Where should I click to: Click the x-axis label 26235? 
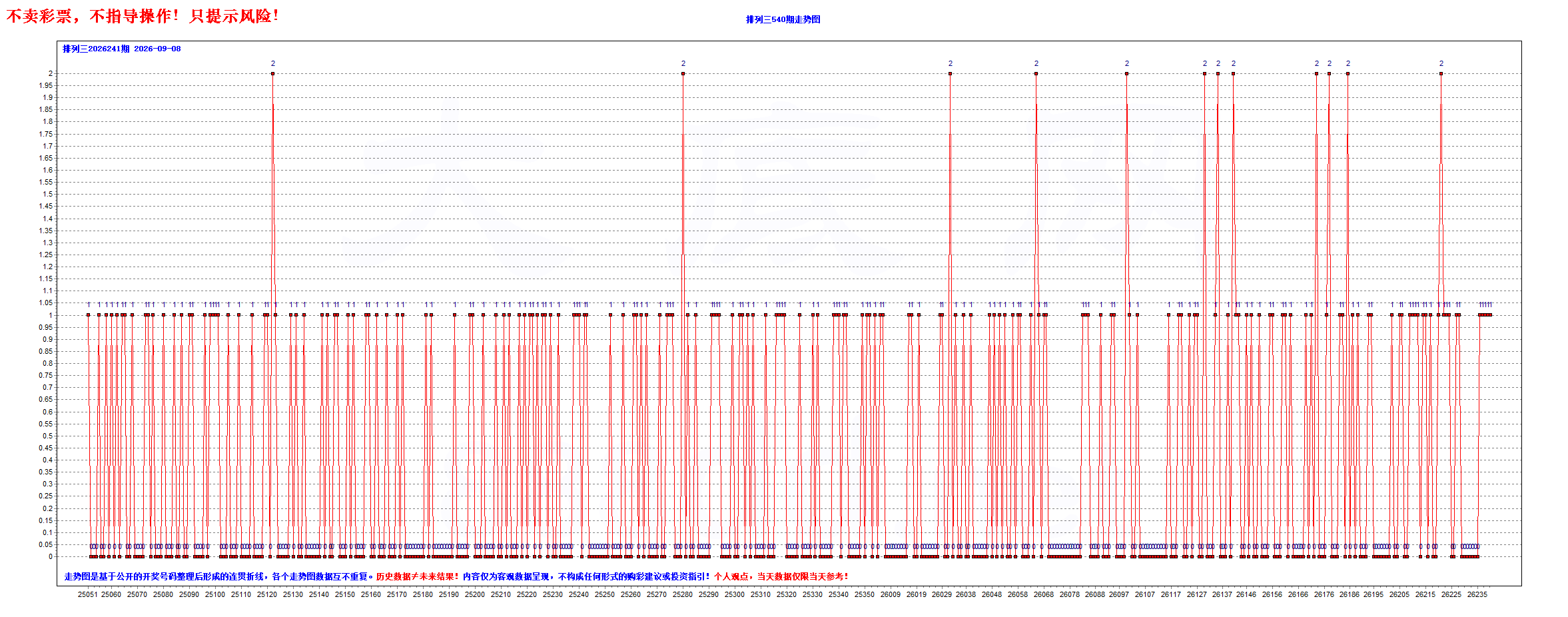(x=1477, y=594)
